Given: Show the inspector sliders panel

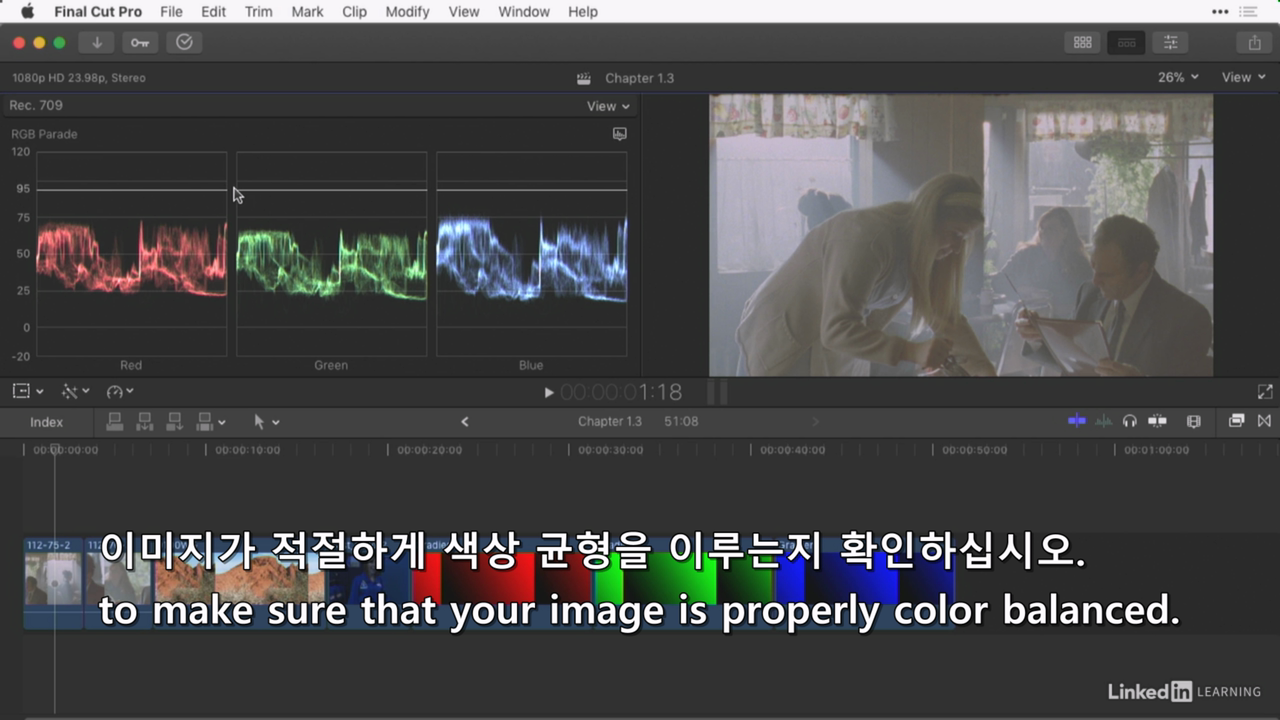Looking at the screenshot, I should tap(1170, 43).
